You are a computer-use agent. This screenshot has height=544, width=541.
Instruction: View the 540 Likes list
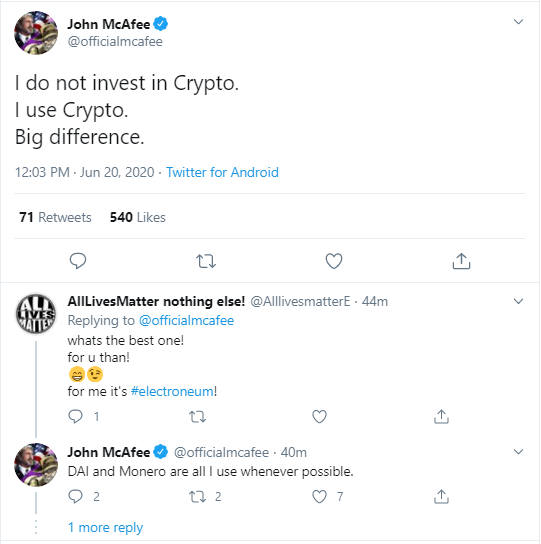click(138, 217)
